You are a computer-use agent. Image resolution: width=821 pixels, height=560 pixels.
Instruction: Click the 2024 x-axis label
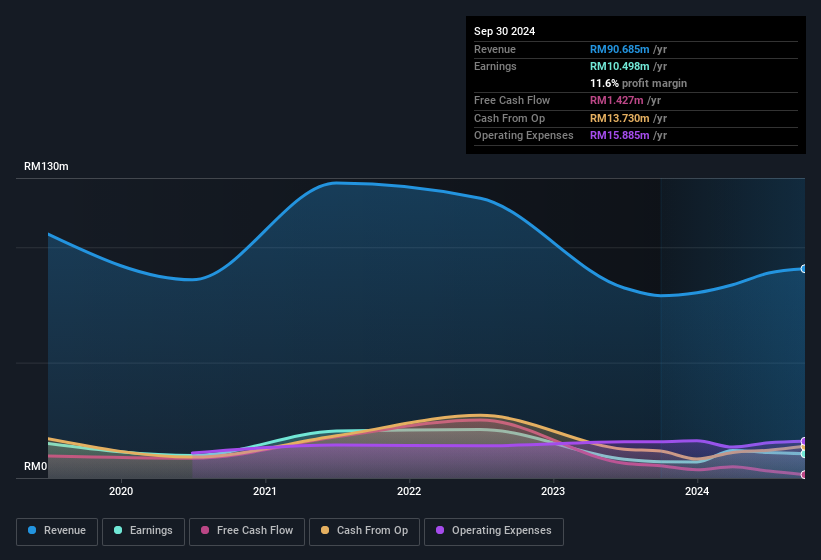697,491
